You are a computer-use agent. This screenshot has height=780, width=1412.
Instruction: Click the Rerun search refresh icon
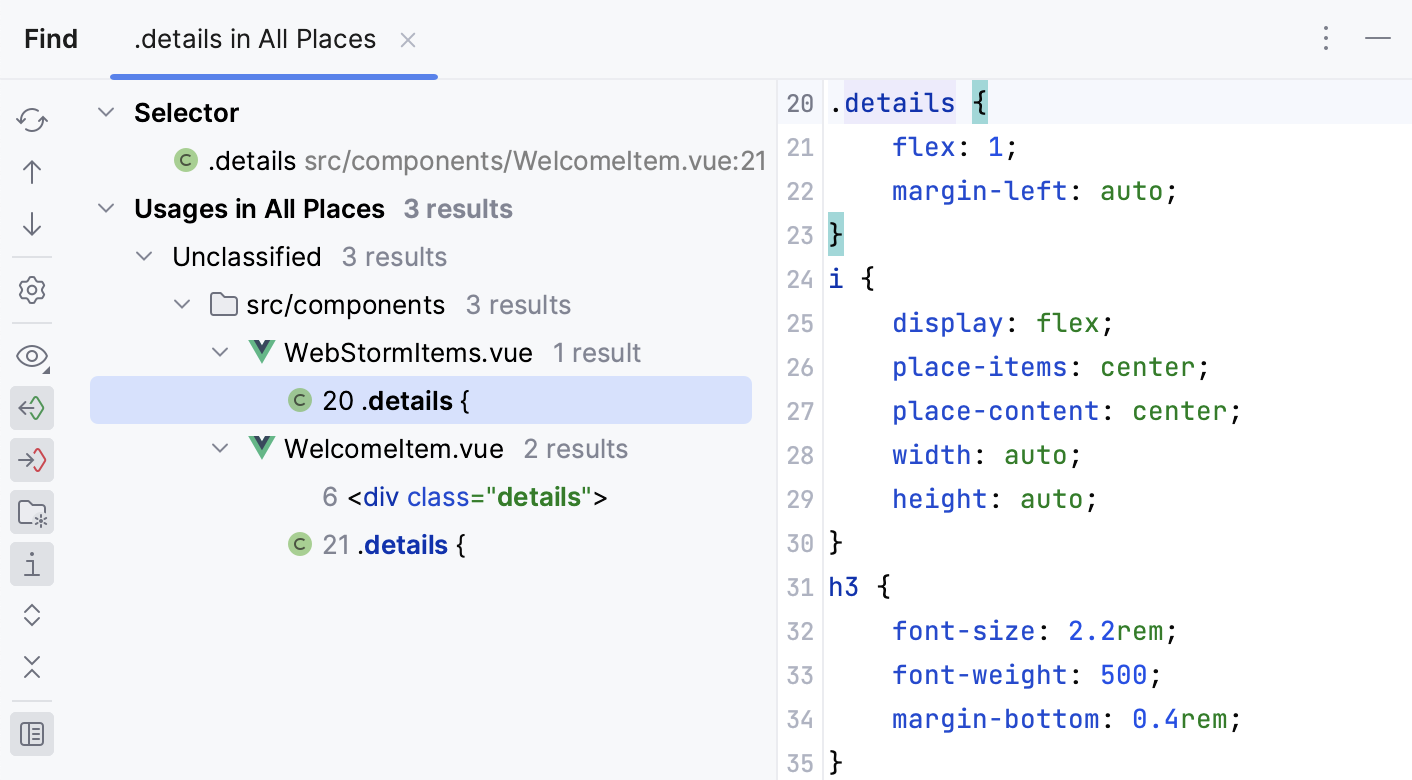pos(32,120)
